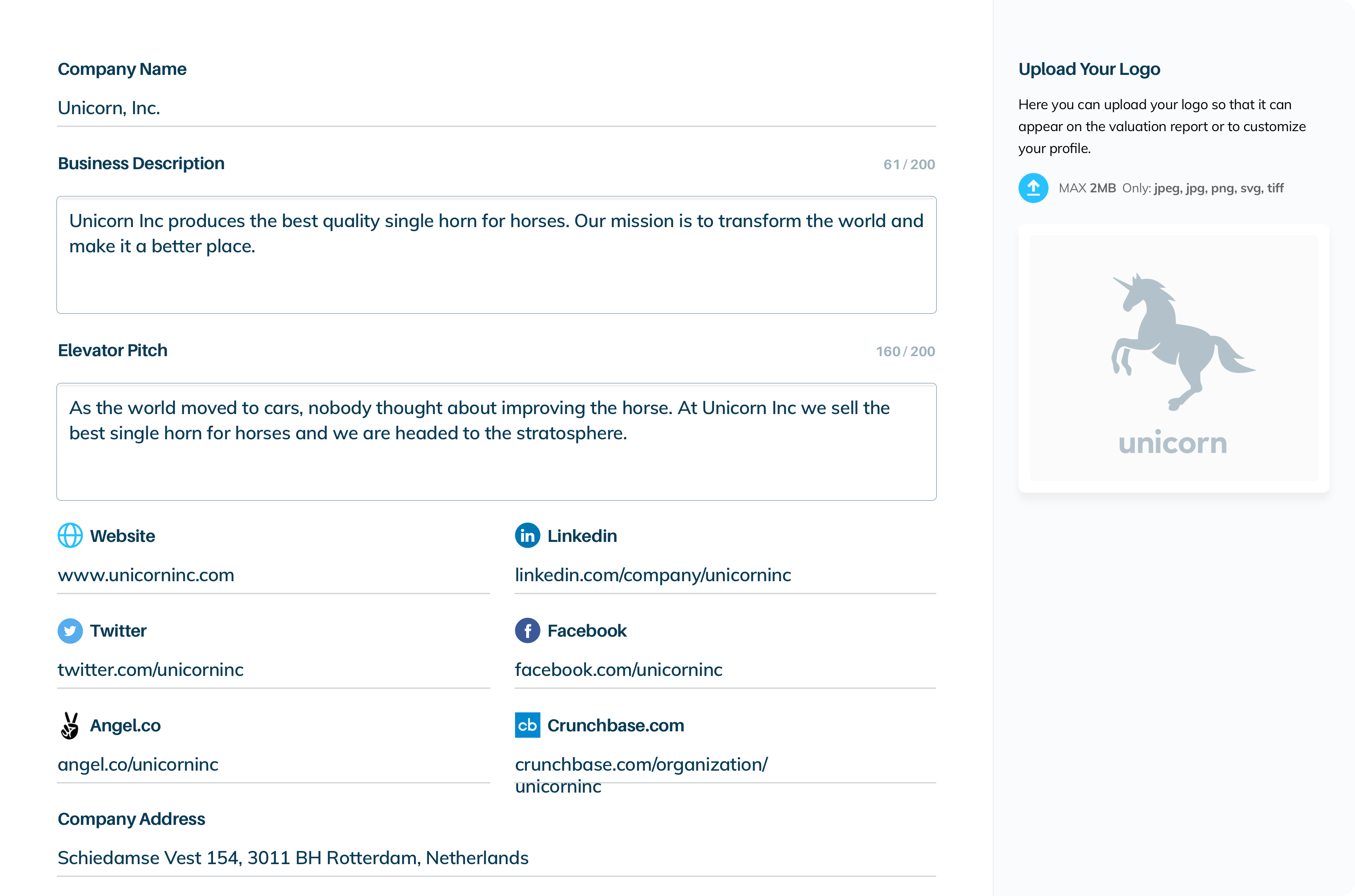Click the Facebook label text

587,631
